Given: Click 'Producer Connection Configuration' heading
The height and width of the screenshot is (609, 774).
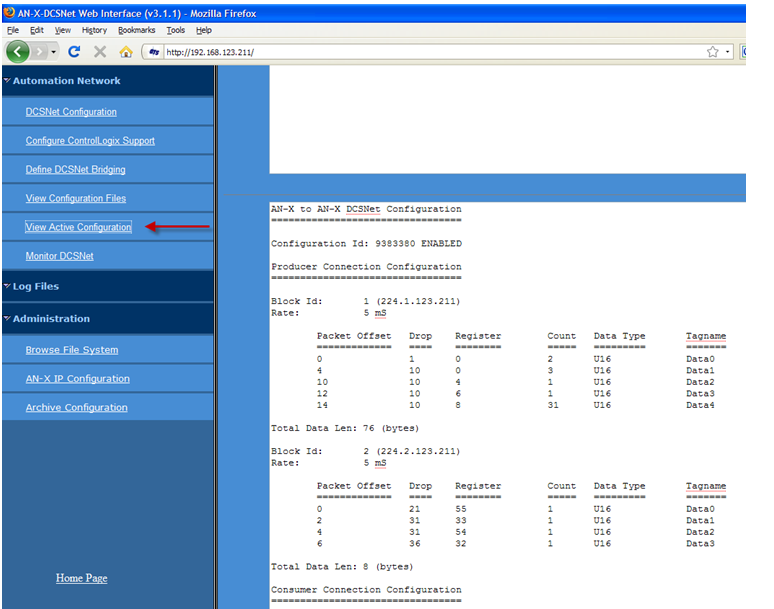Looking at the screenshot, I should (366, 267).
